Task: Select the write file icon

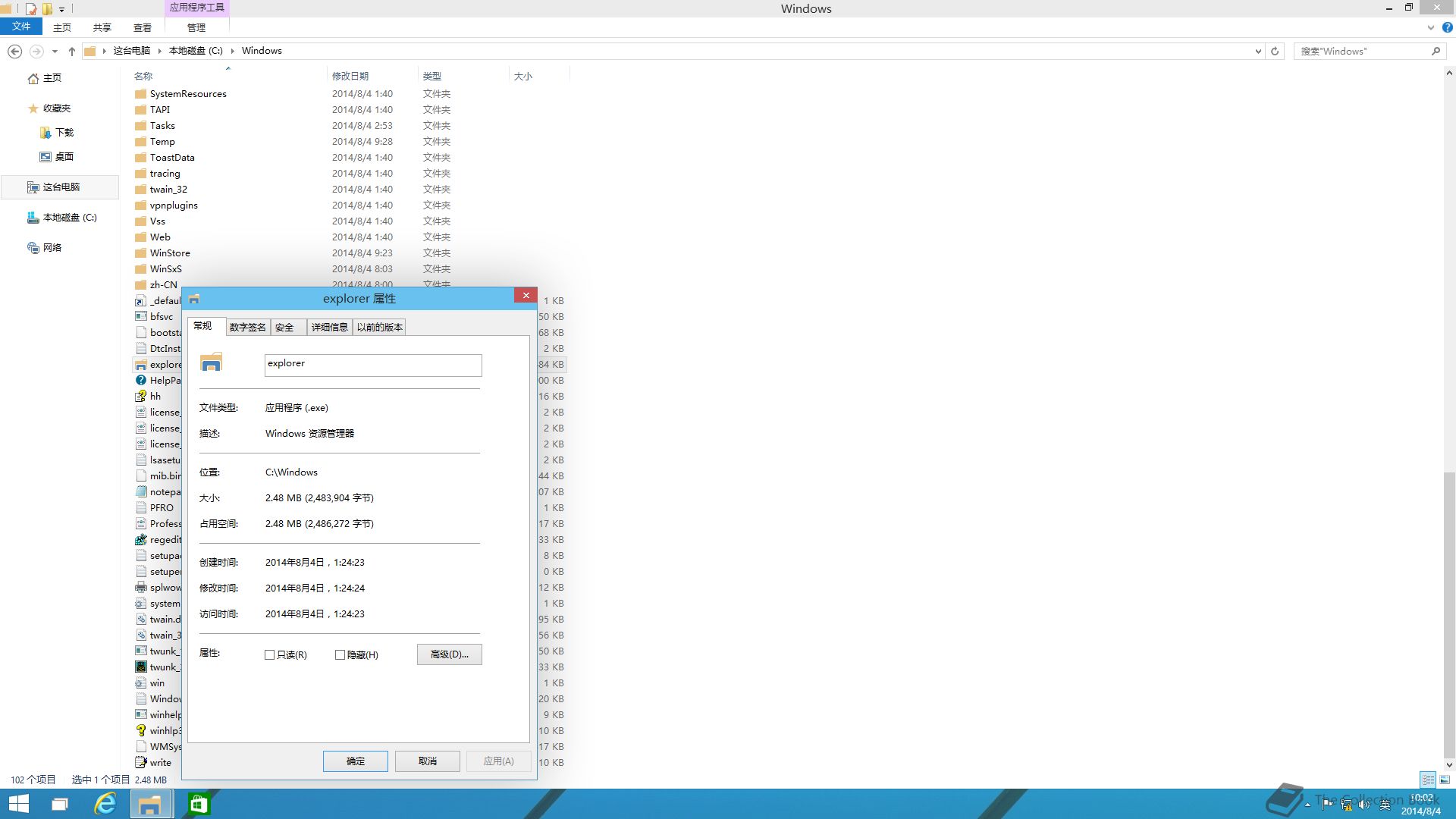Action: click(140, 763)
